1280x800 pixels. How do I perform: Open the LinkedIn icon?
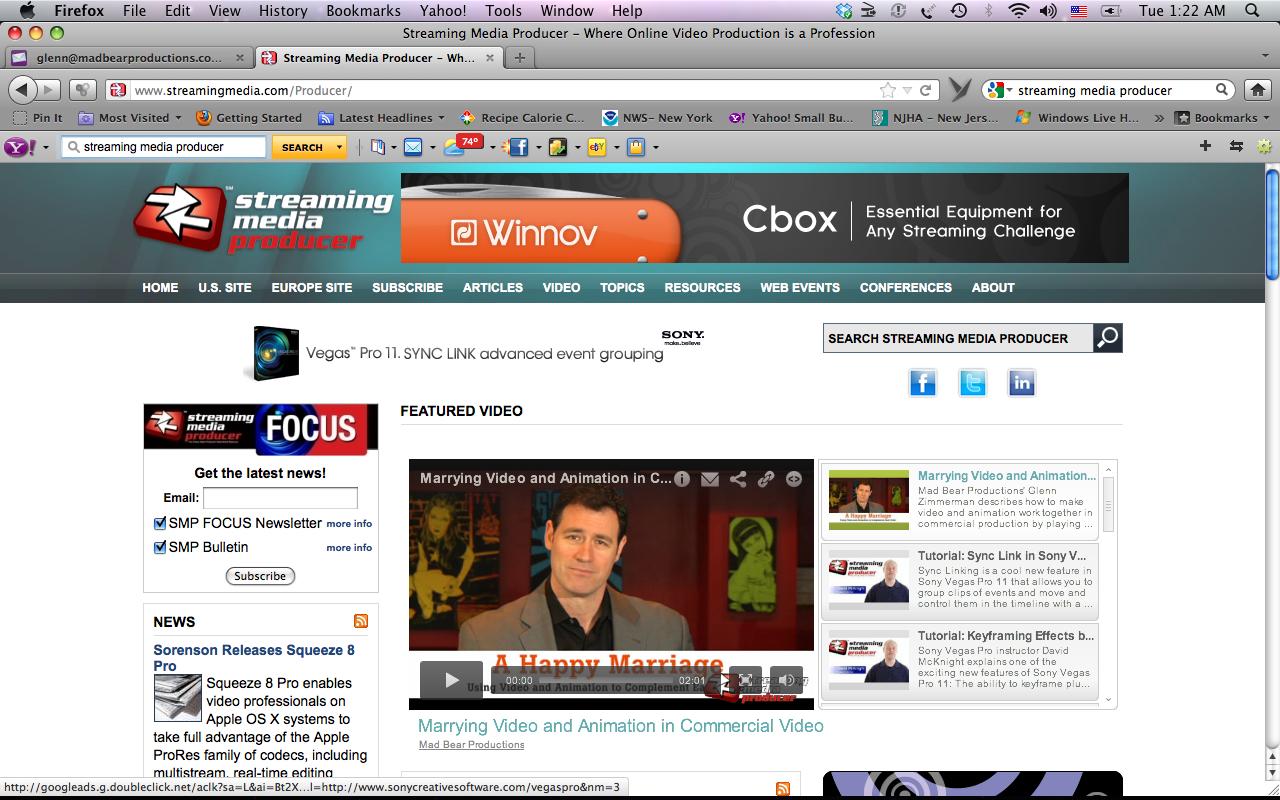pos(1021,383)
